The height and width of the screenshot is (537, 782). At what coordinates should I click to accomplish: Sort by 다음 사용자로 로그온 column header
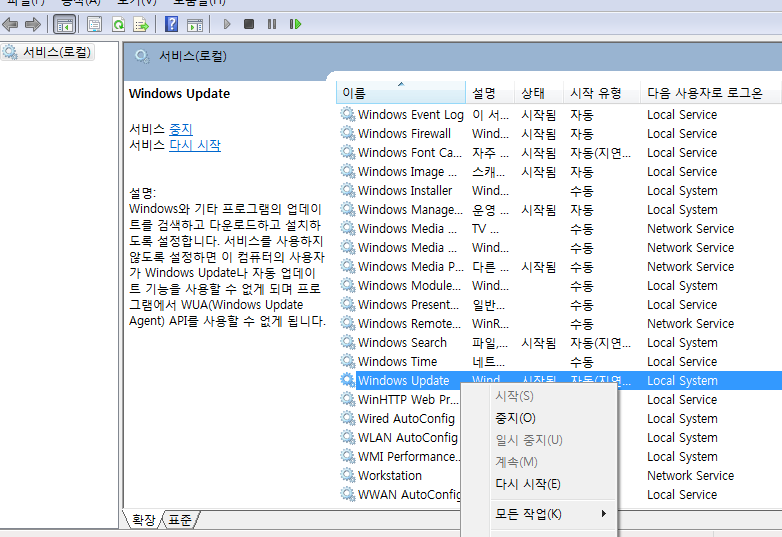[x=711, y=93]
